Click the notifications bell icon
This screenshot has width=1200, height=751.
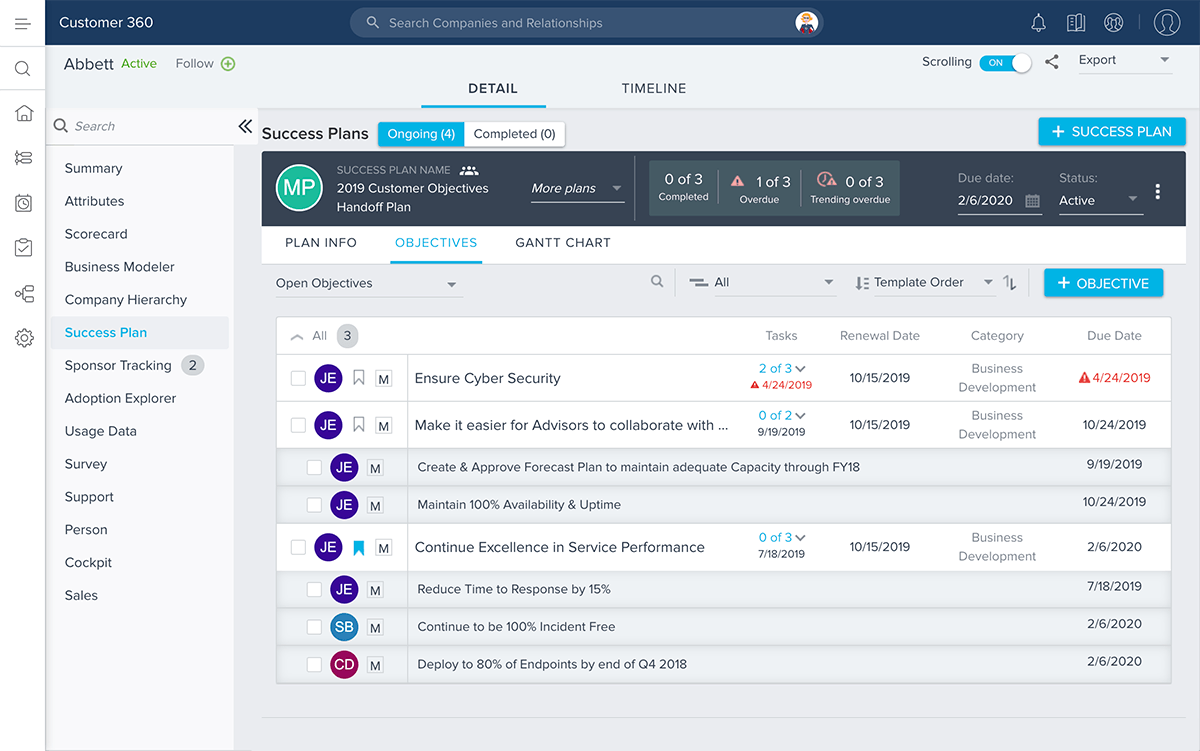pos(1038,23)
